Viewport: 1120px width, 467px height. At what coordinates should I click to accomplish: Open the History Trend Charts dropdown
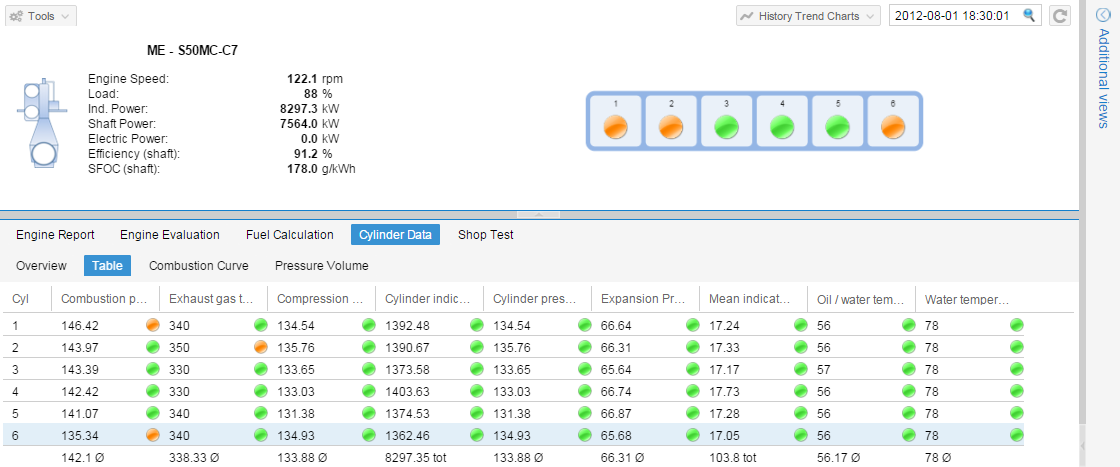click(x=808, y=16)
